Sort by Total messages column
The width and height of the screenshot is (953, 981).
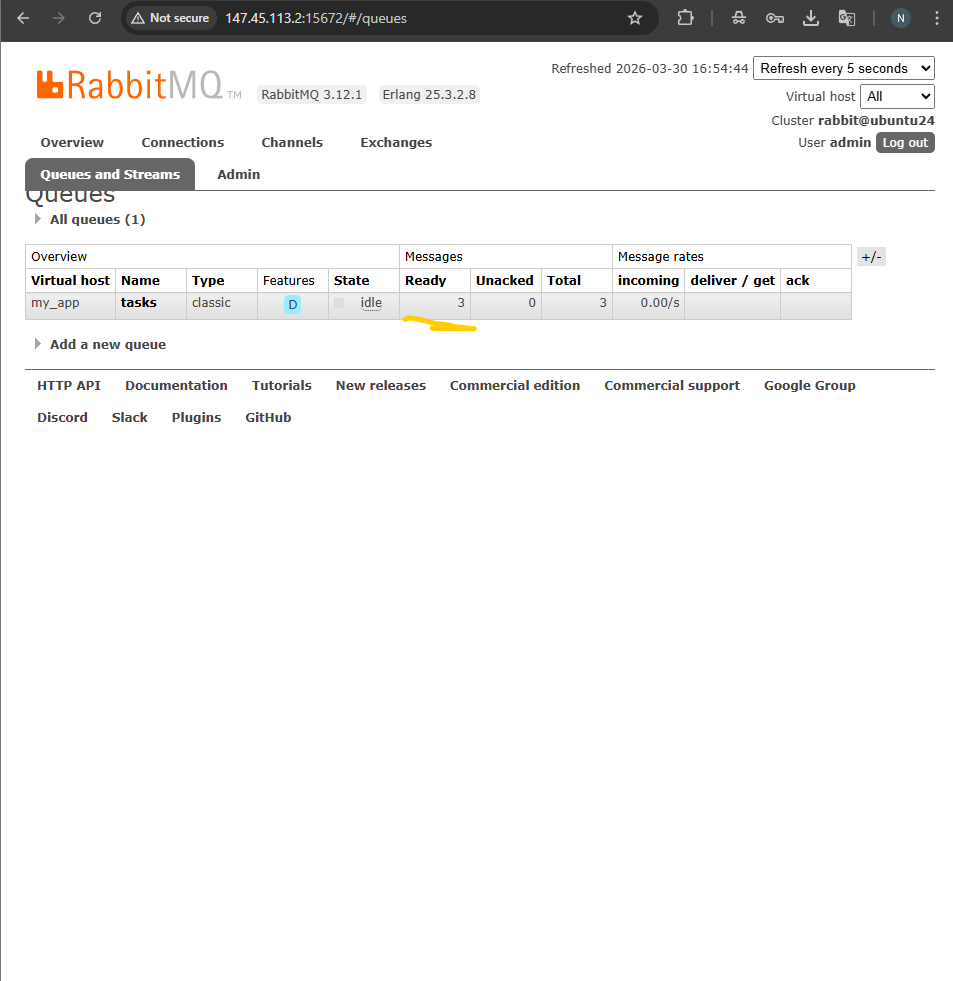[x=564, y=281]
